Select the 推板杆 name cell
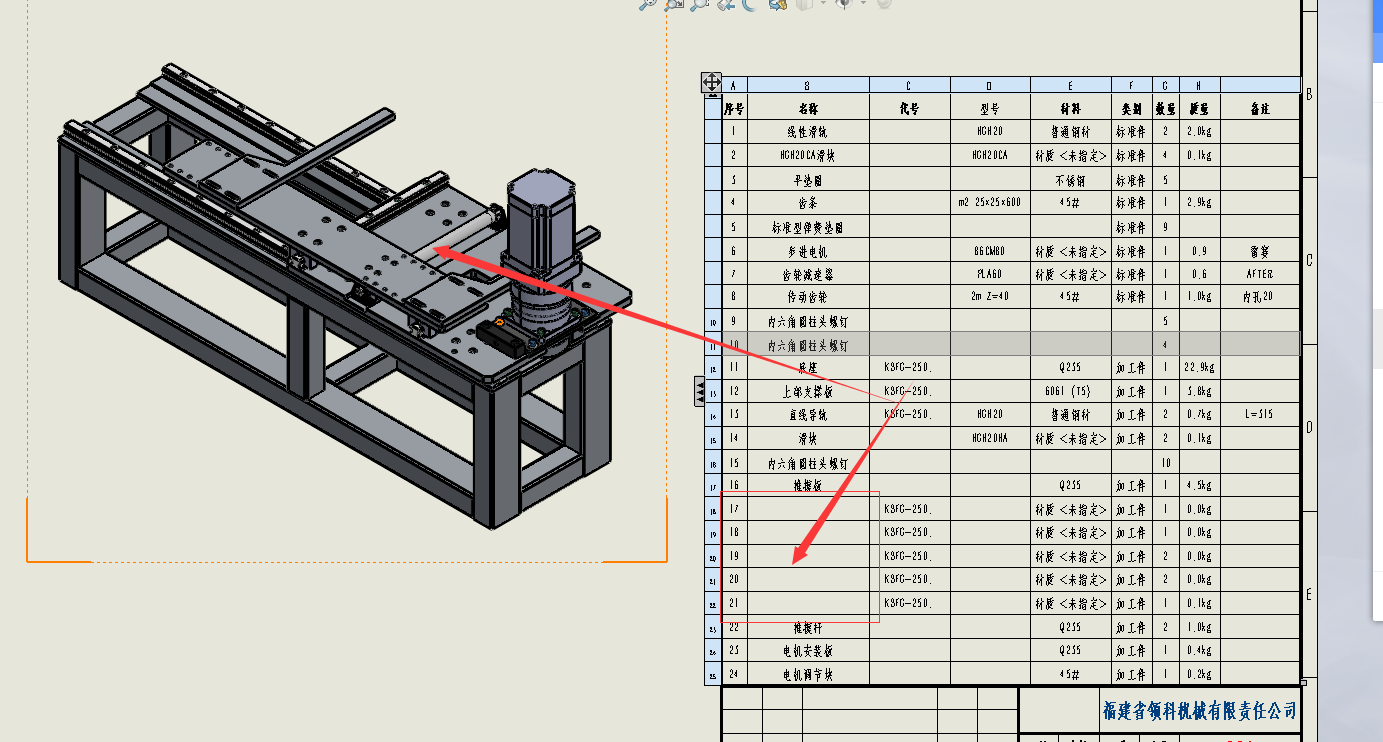 tap(808, 628)
